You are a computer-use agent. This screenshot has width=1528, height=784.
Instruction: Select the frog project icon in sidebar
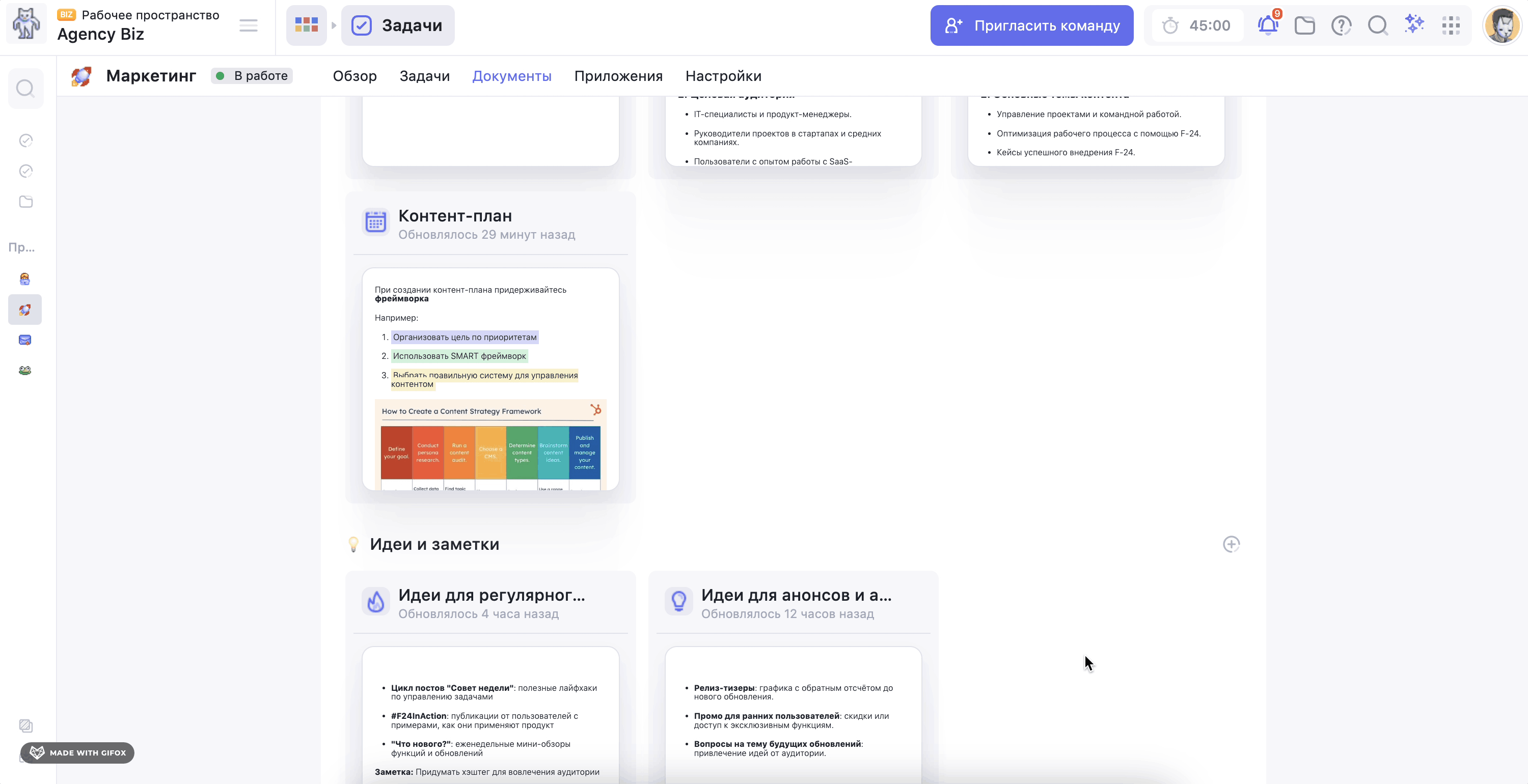25,371
